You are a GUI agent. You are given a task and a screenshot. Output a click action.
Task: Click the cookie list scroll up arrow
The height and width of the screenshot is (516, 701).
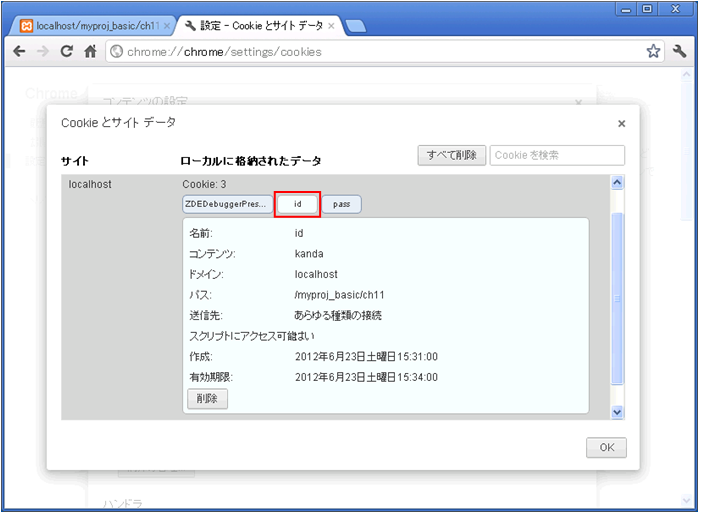[617, 182]
